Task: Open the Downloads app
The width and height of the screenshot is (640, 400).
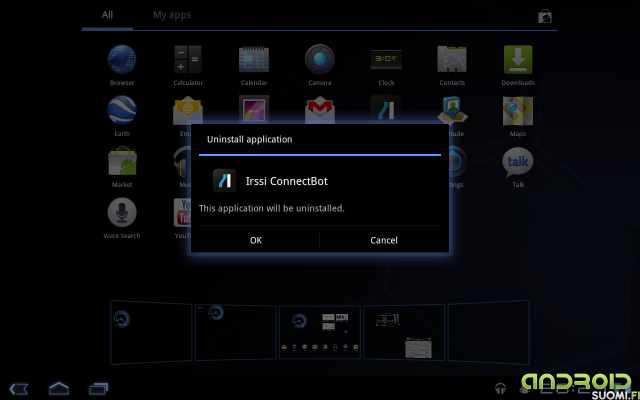Action: tap(518, 60)
